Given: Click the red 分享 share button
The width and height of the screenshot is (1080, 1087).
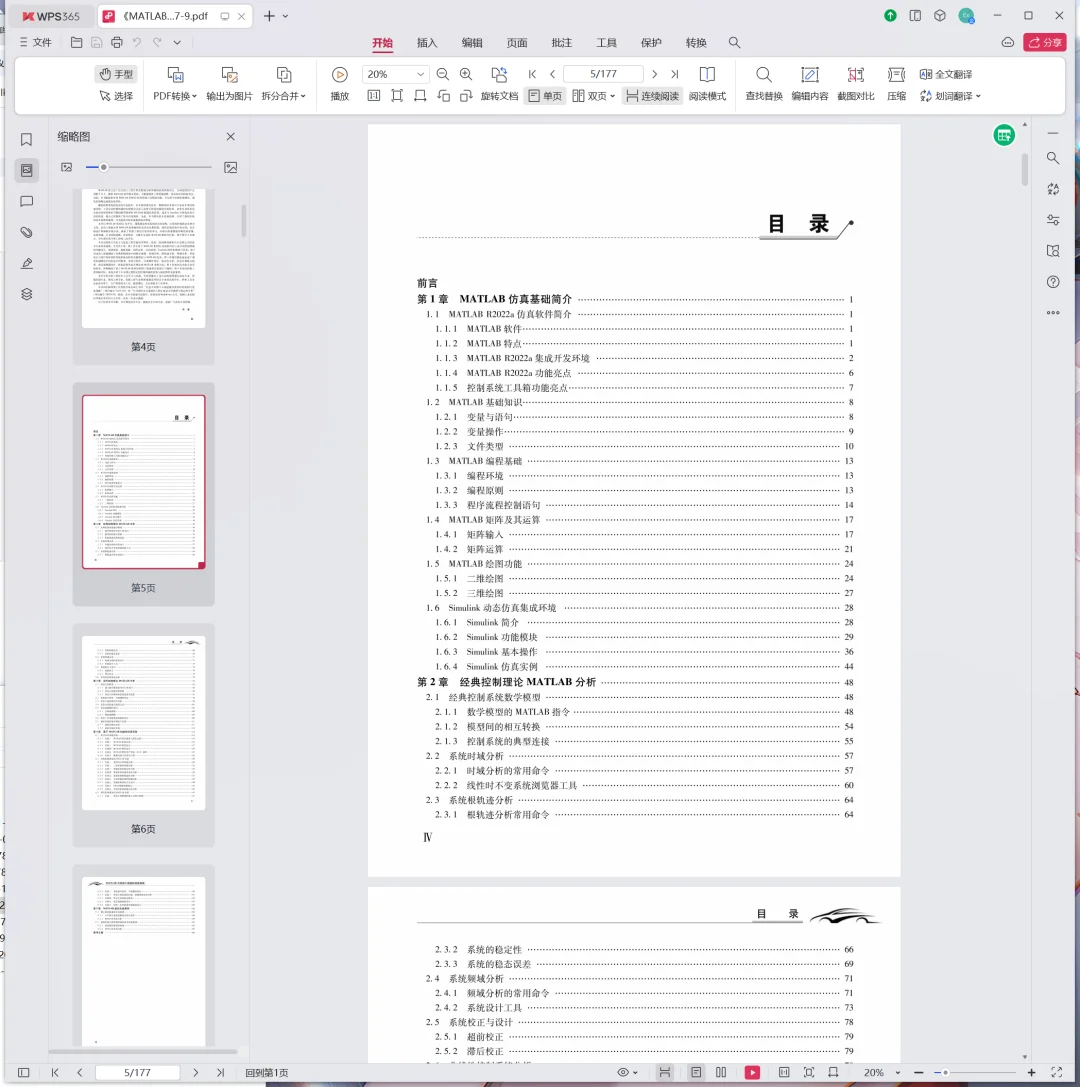Looking at the screenshot, I should click(1045, 42).
